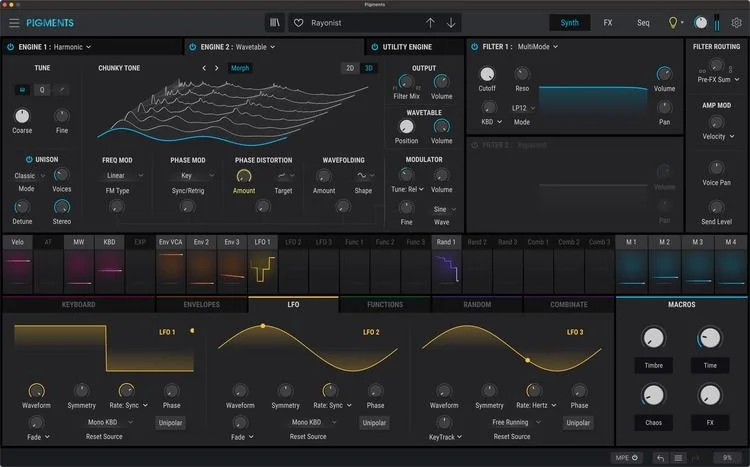
Task: Select the Env VCA modulation source
Action: pos(171,264)
